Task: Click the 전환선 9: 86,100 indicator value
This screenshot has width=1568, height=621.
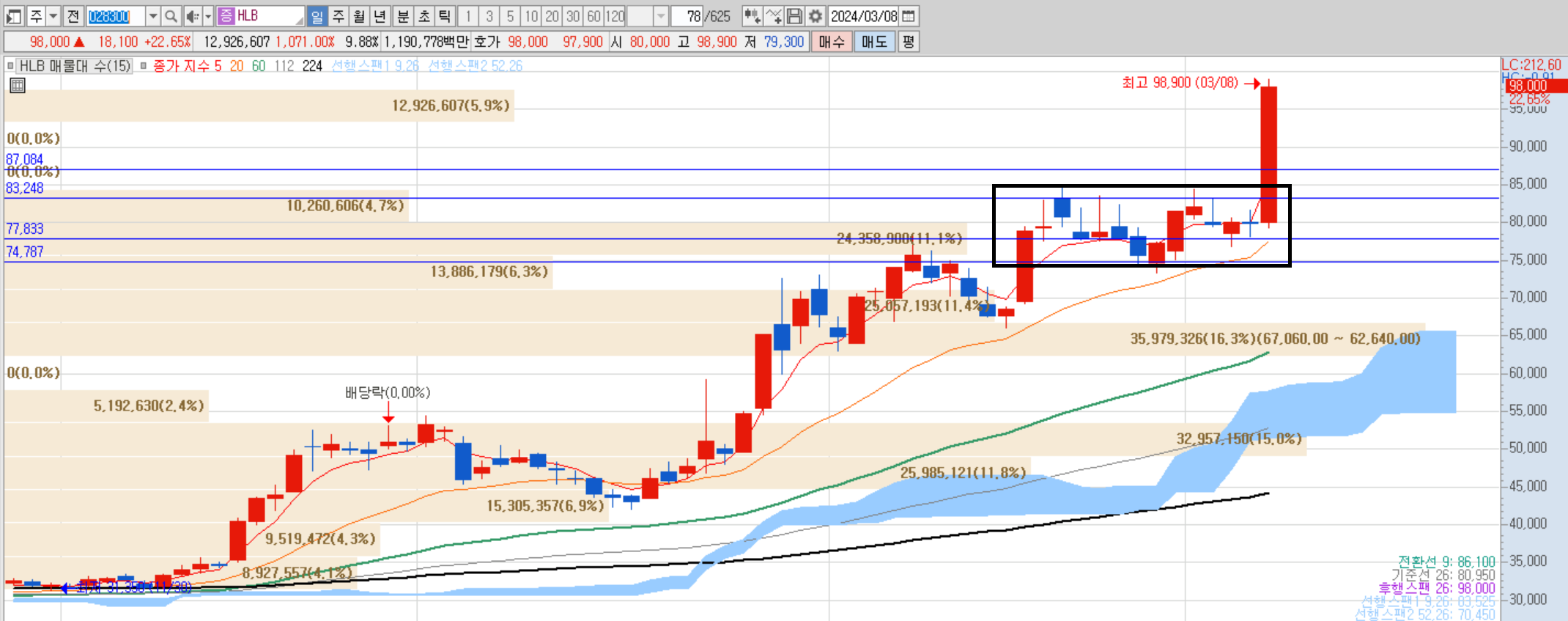Action: pyautogui.click(x=1446, y=562)
